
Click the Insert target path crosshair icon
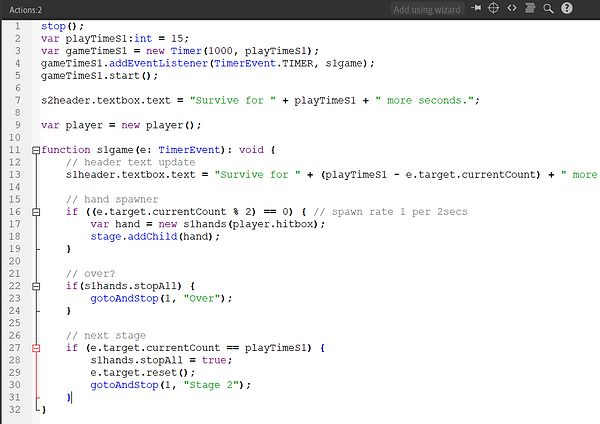point(494,8)
